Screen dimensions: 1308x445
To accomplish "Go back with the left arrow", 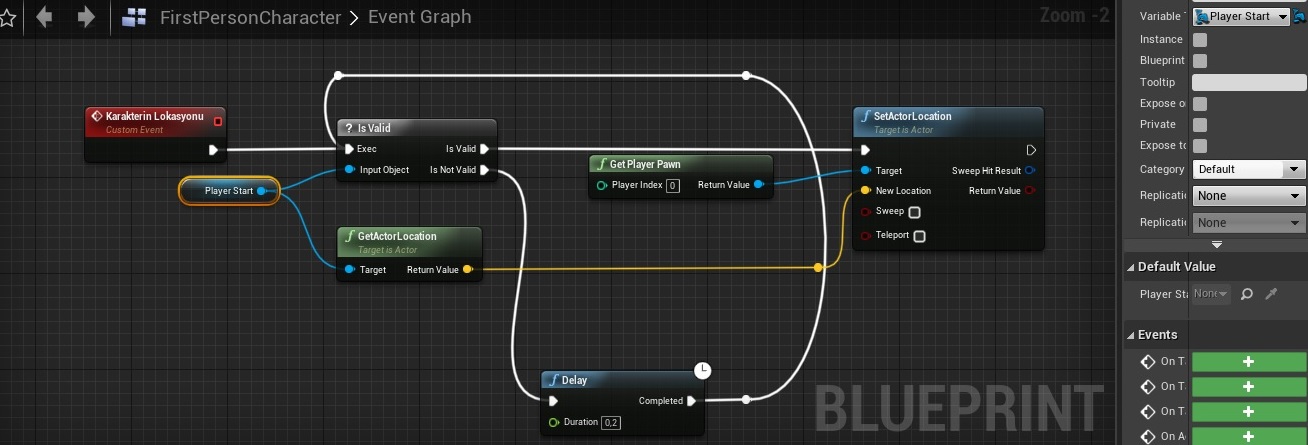I will click(x=43, y=17).
